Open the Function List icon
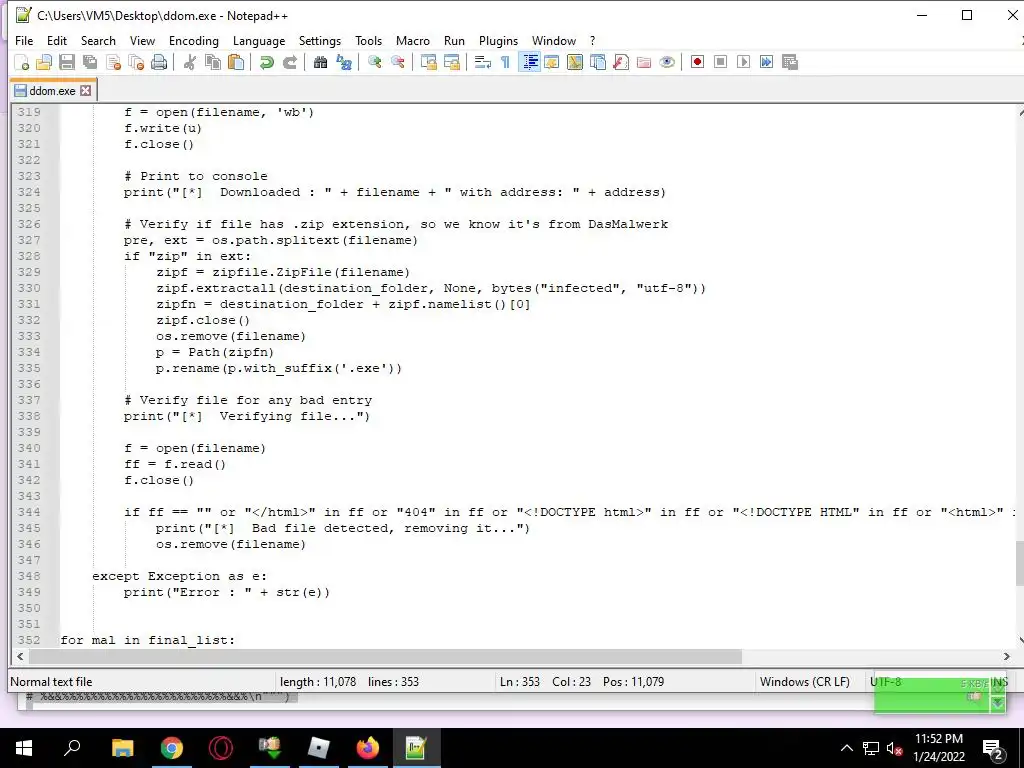 620,62
